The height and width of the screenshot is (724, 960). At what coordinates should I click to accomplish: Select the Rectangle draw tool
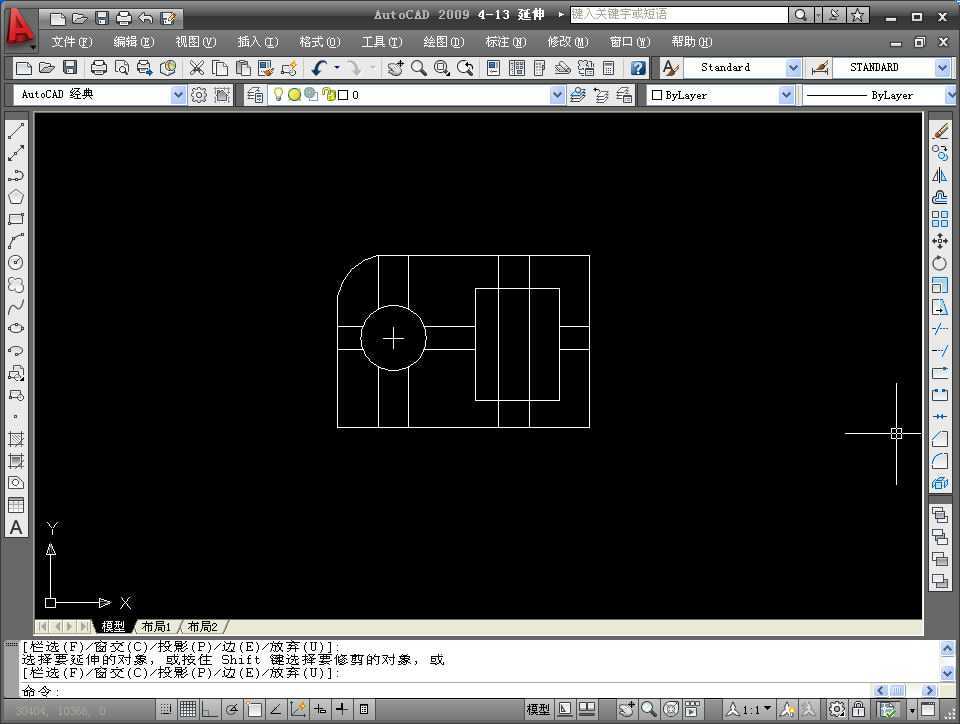[16, 218]
